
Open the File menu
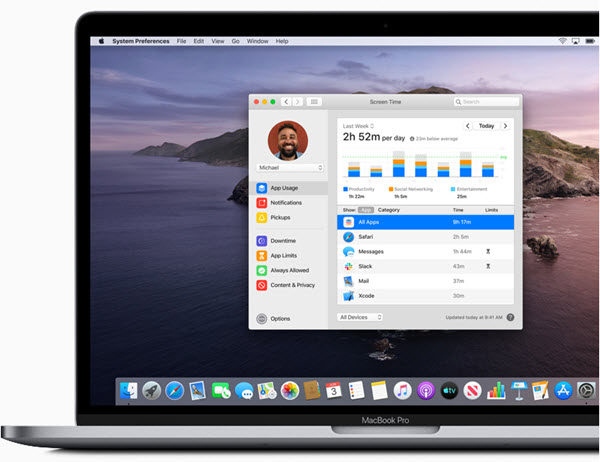coord(181,41)
